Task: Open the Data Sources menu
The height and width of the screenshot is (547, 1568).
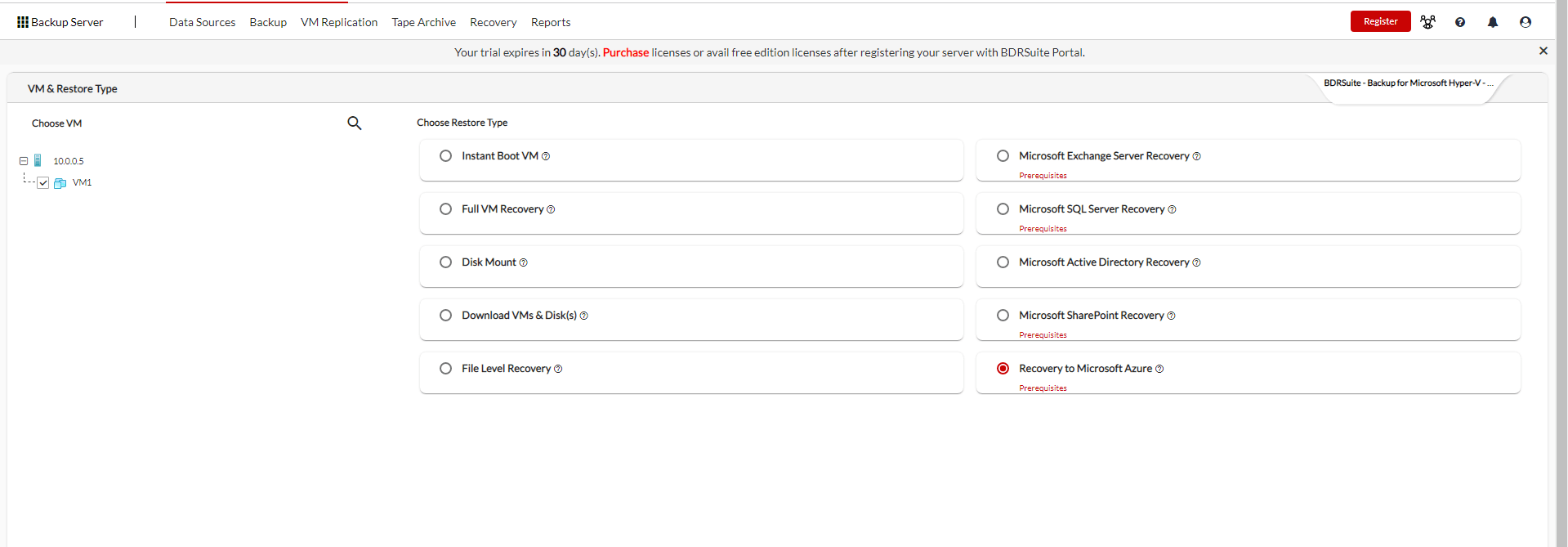Action: click(202, 22)
